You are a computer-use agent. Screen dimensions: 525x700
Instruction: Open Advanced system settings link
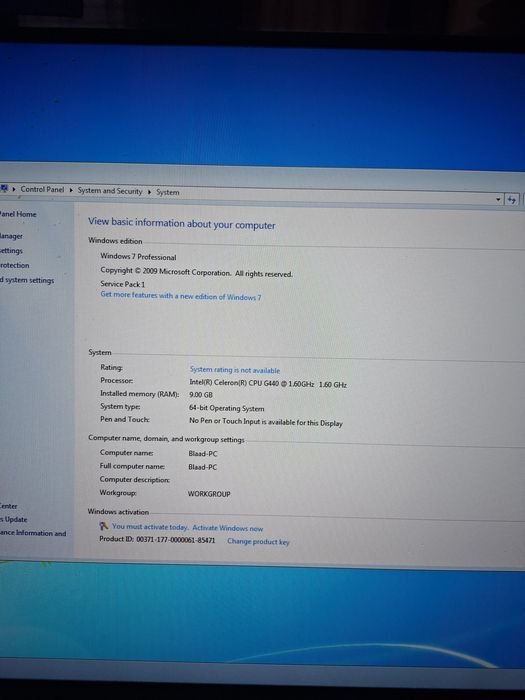point(27,280)
